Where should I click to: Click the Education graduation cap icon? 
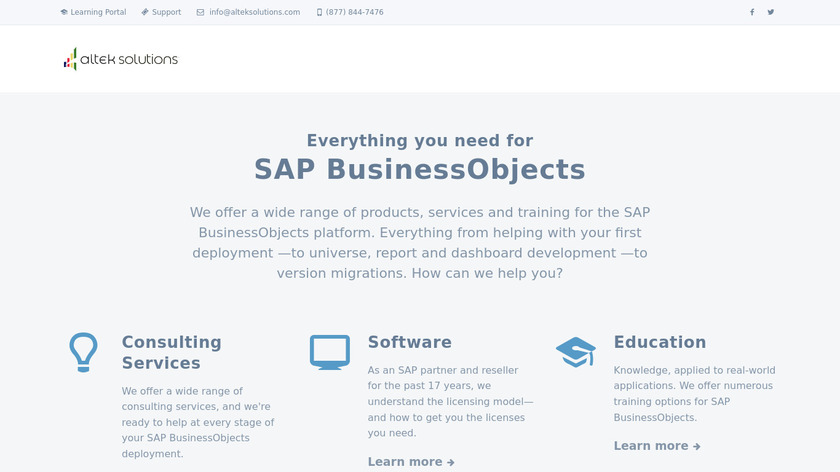click(x=575, y=351)
